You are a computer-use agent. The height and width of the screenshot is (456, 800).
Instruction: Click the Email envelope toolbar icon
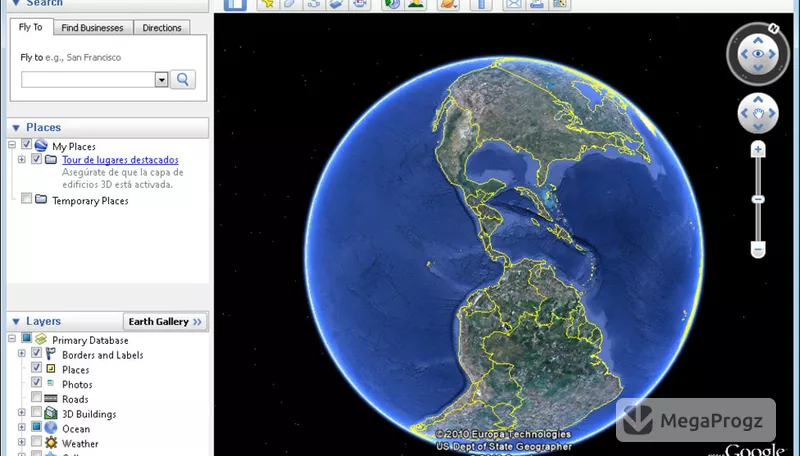click(x=513, y=4)
